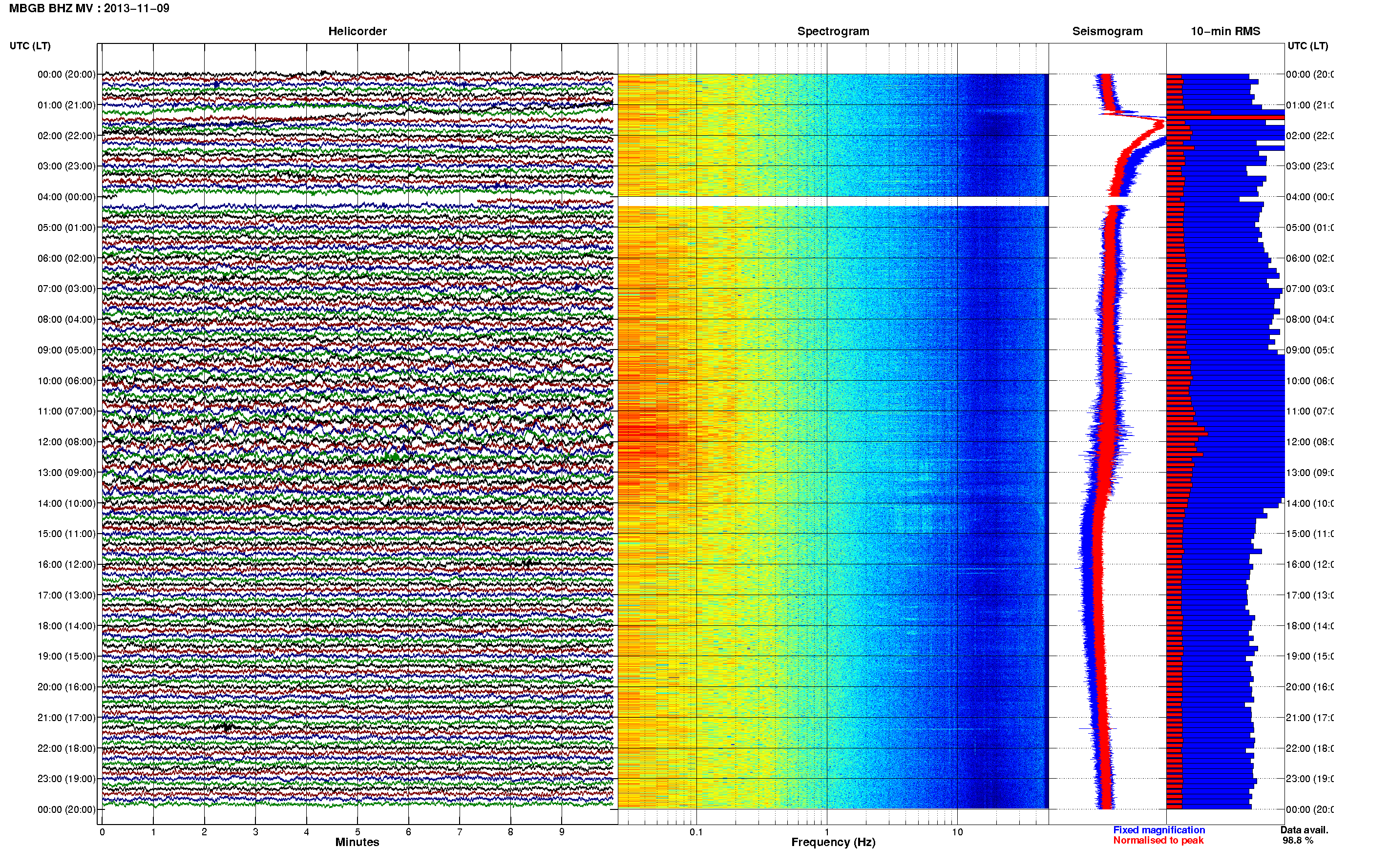The width and height of the screenshot is (1389, 868).
Task: Click the right '18:00 (14:' time label
Action: point(1309,626)
